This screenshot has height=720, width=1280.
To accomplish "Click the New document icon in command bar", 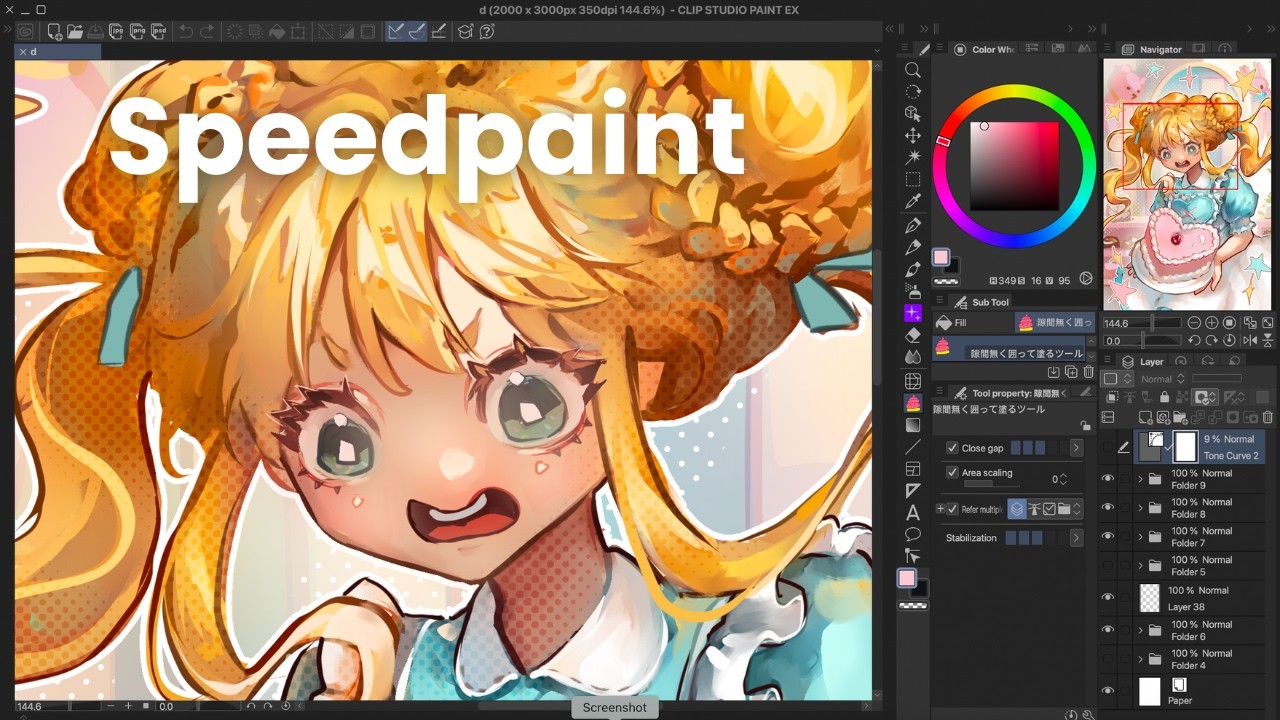I will pos(54,32).
